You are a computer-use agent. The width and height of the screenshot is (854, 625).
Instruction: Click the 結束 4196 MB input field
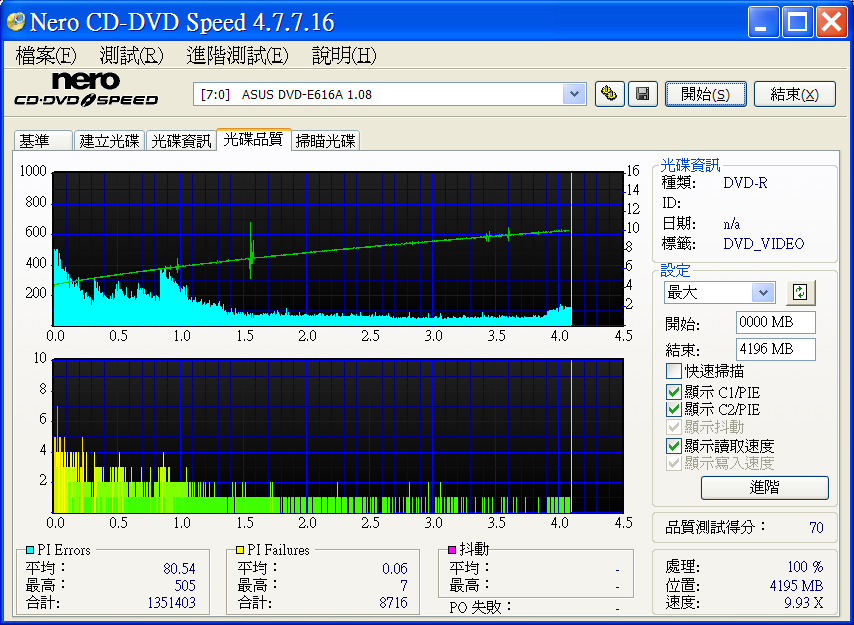click(776, 349)
